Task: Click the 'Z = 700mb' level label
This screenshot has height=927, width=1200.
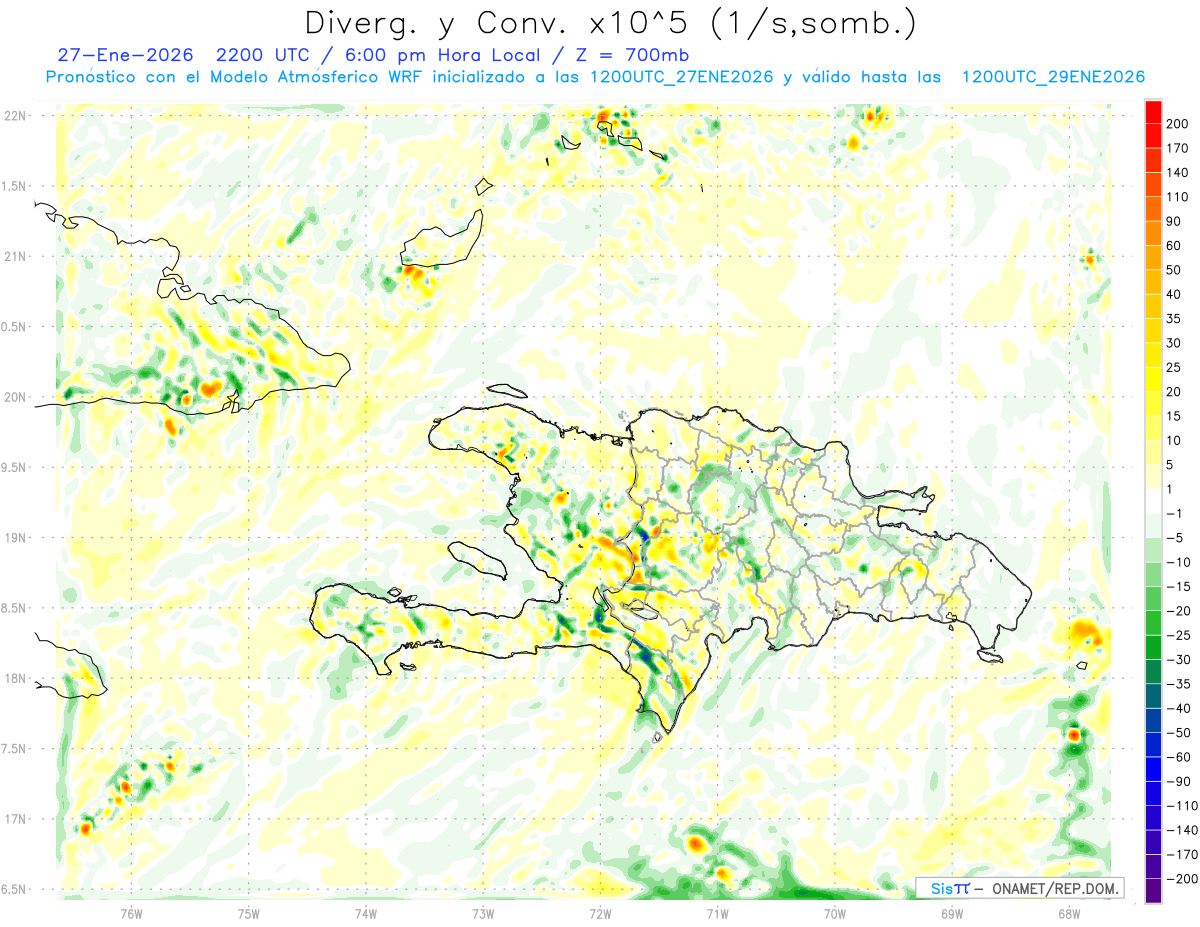Action: tap(633, 55)
